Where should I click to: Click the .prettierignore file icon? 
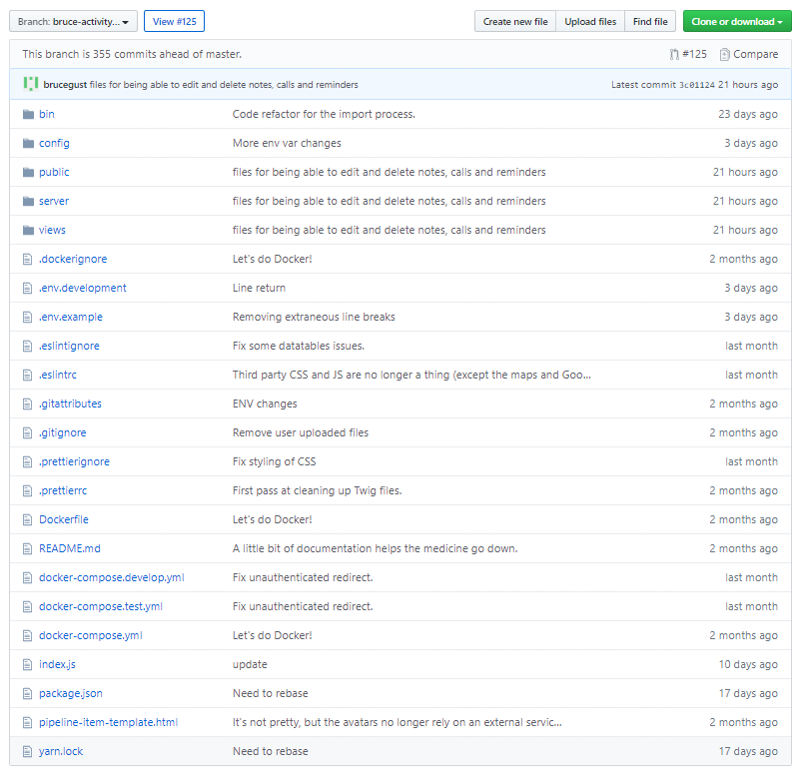28,462
